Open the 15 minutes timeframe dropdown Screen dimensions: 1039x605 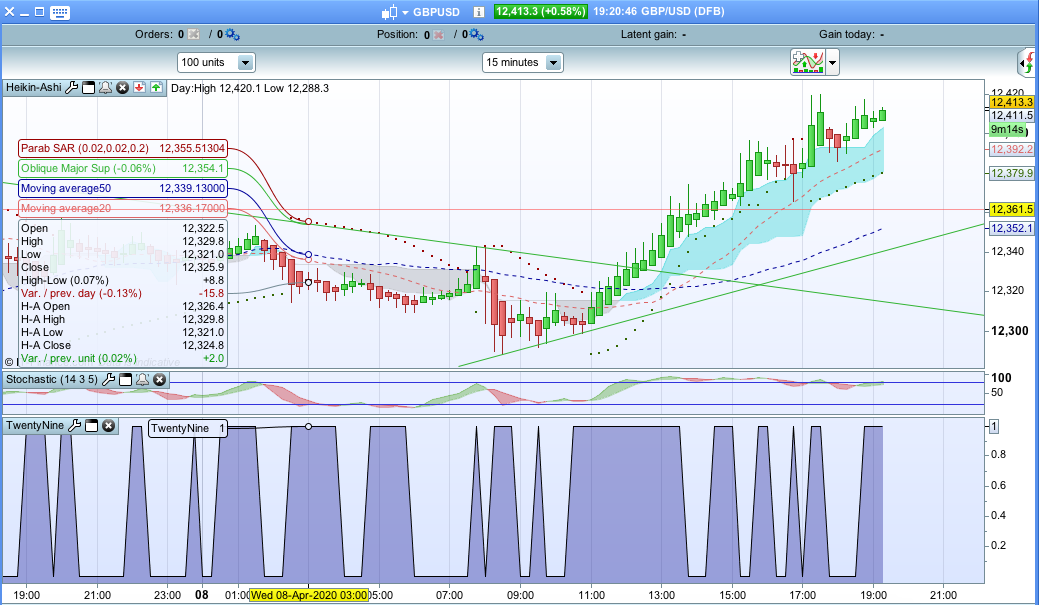point(523,62)
